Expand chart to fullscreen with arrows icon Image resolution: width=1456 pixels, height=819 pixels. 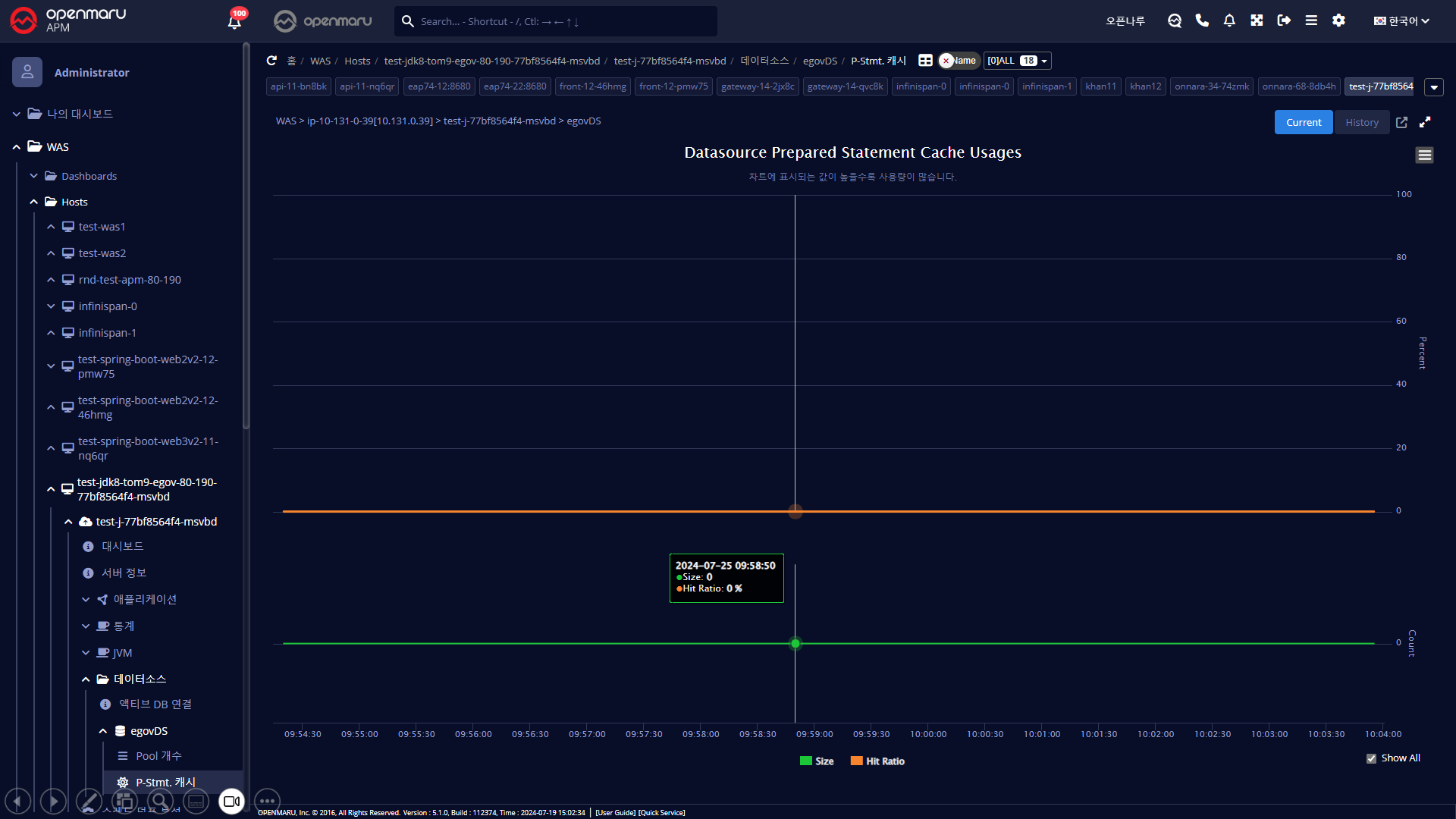tap(1425, 122)
